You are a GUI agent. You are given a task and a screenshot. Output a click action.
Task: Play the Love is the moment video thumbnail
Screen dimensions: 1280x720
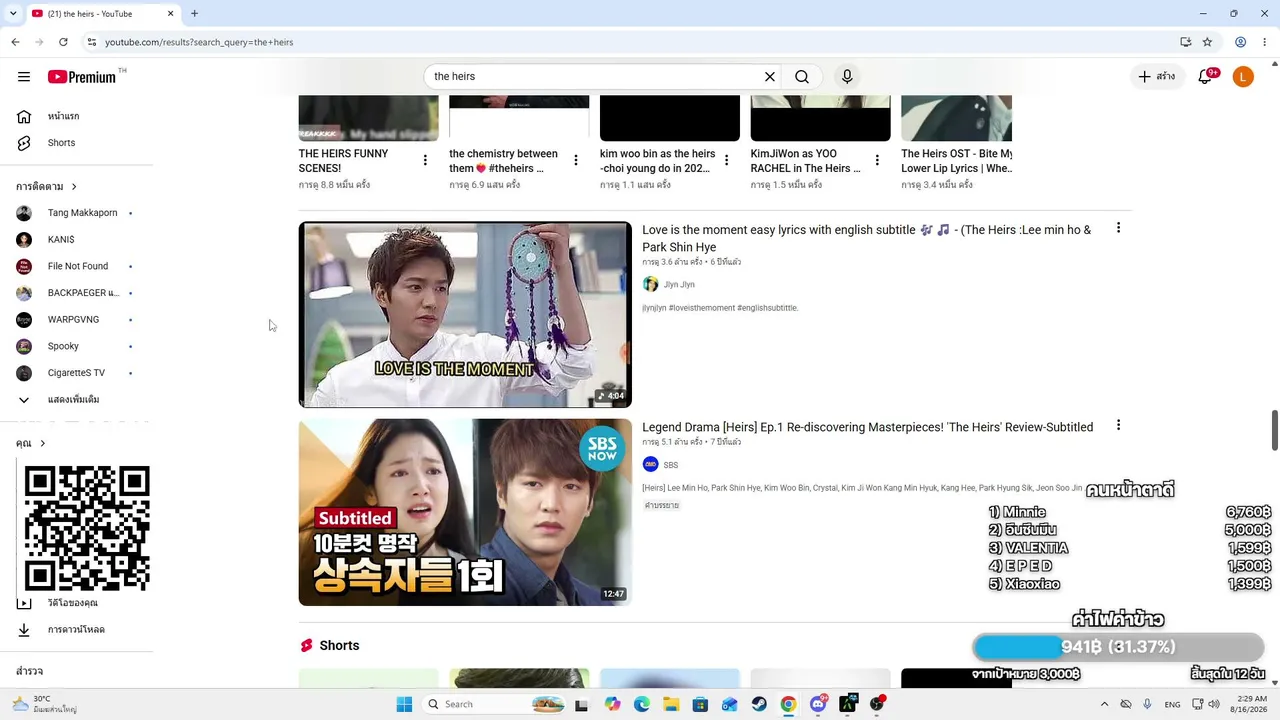click(x=465, y=315)
